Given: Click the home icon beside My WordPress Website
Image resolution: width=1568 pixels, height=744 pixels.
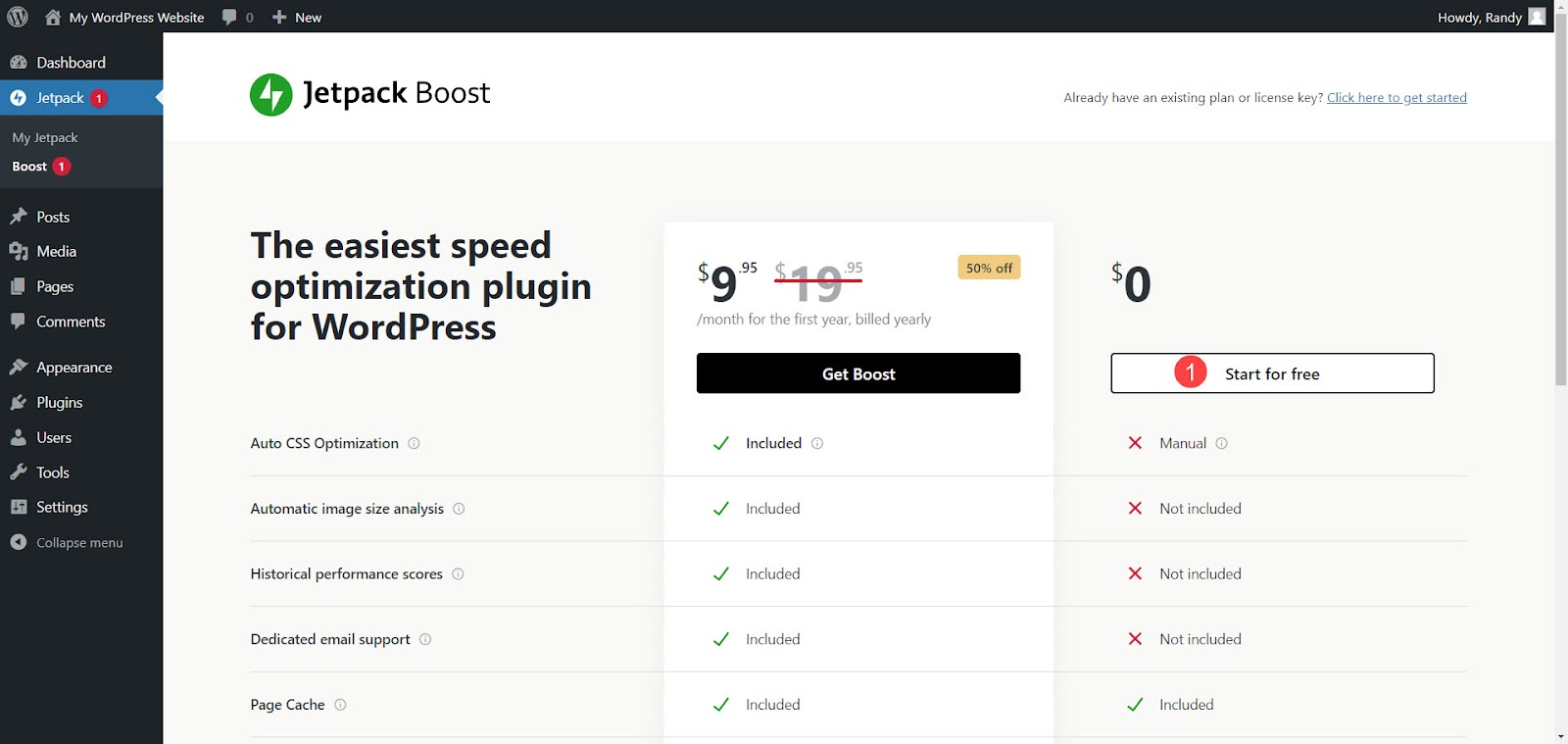Looking at the screenshot, I should [x=53, y=17].
